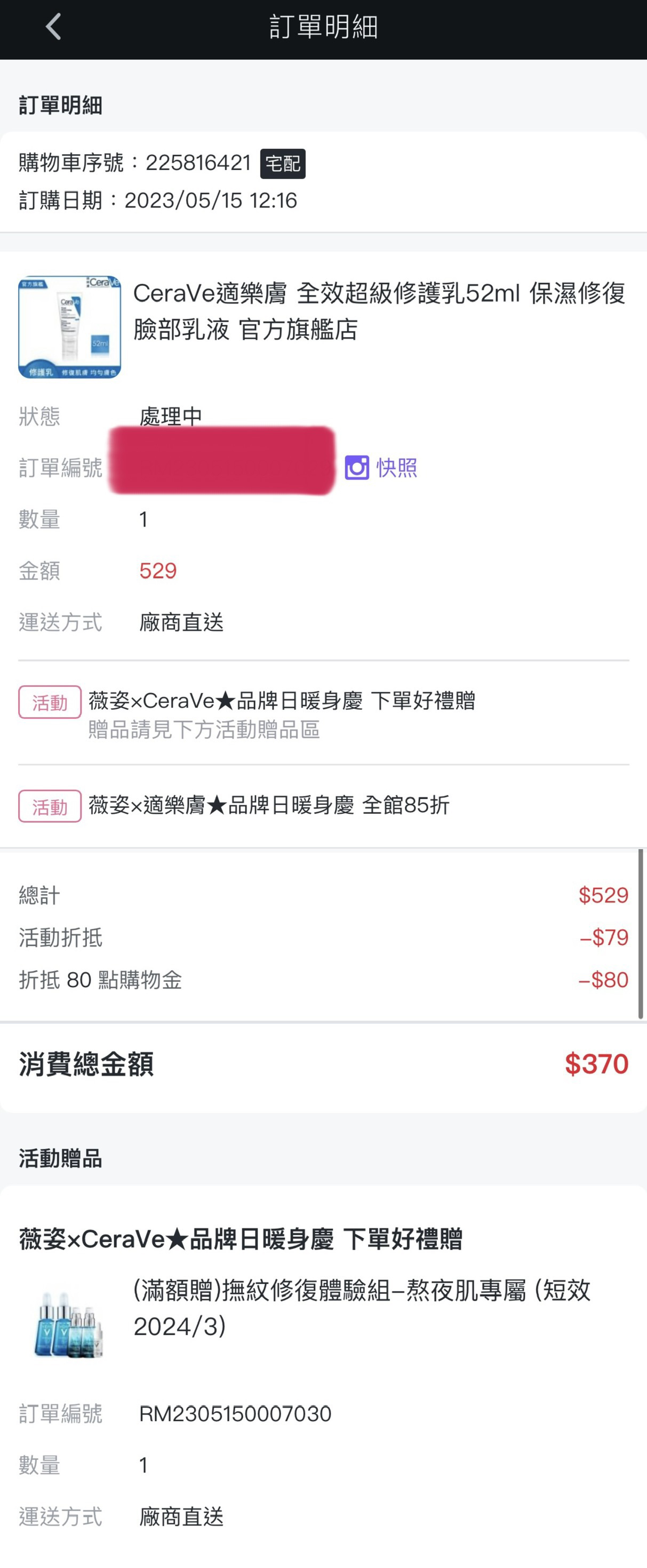Open the gift set product thumbnail
The height and width of the screenshot is (1568, 647).
pyautogui.click(x=69, y=1326)
